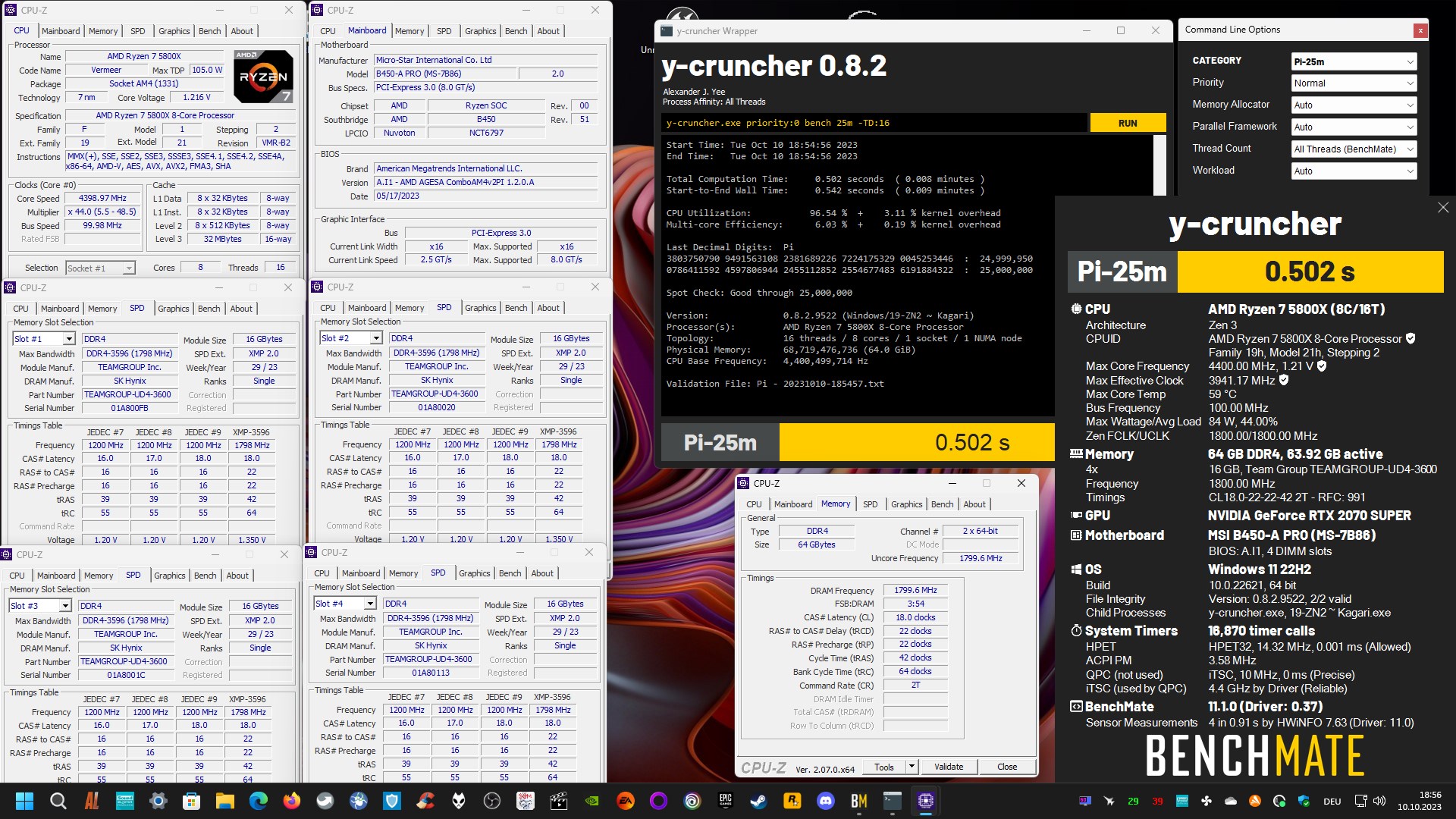
Task: Click the 0.502 s score in BenchMate panel
Action: (x=1310, y=271)
